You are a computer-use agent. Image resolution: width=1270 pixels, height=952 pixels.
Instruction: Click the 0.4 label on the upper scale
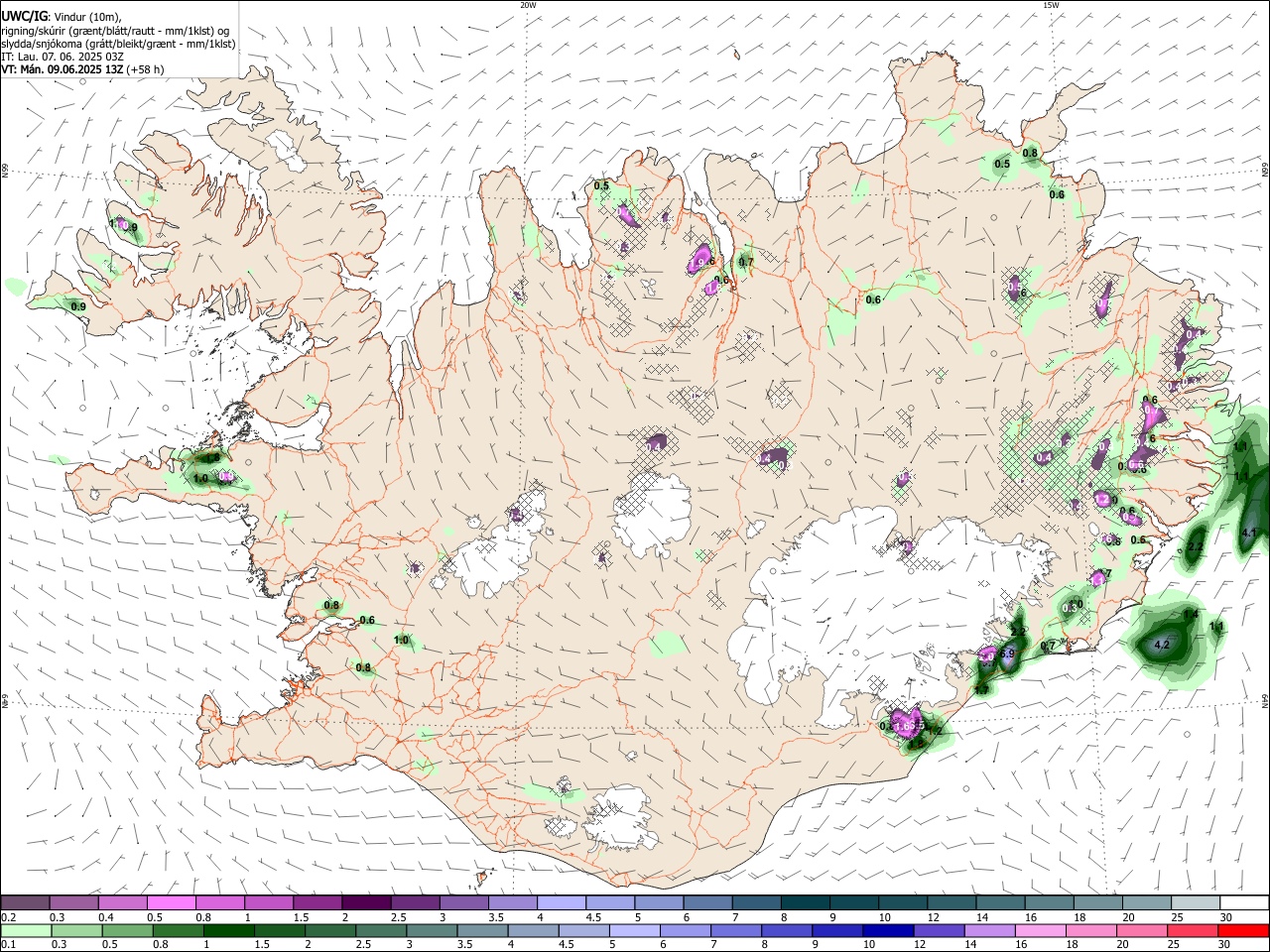click(x=106, y=916)
